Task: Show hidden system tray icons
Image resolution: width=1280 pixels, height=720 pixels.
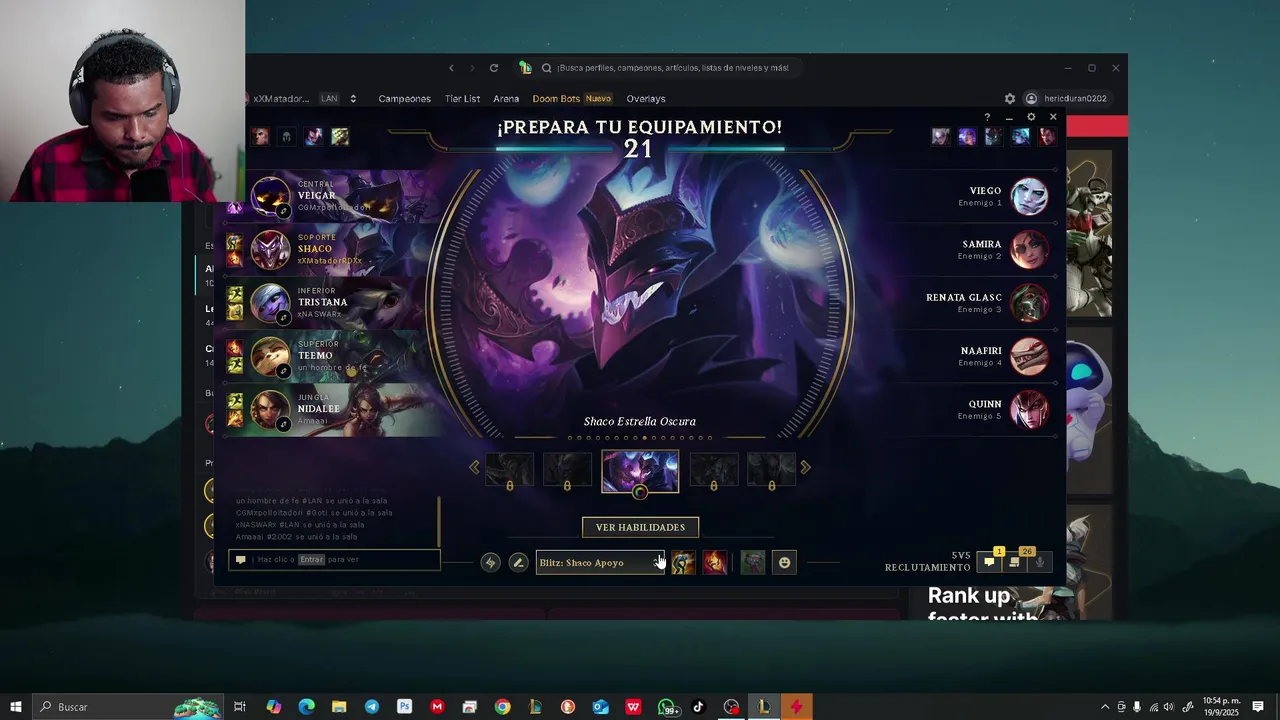Action: click(x=1105, y=707)
